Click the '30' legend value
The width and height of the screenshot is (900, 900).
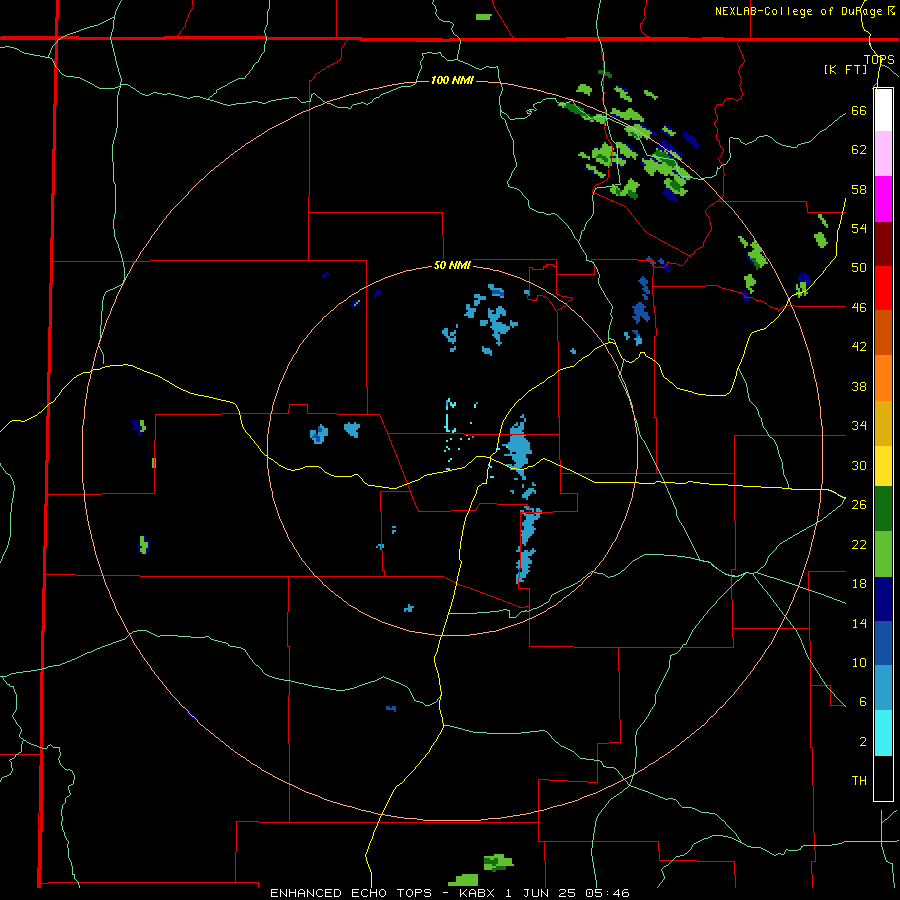859,465
